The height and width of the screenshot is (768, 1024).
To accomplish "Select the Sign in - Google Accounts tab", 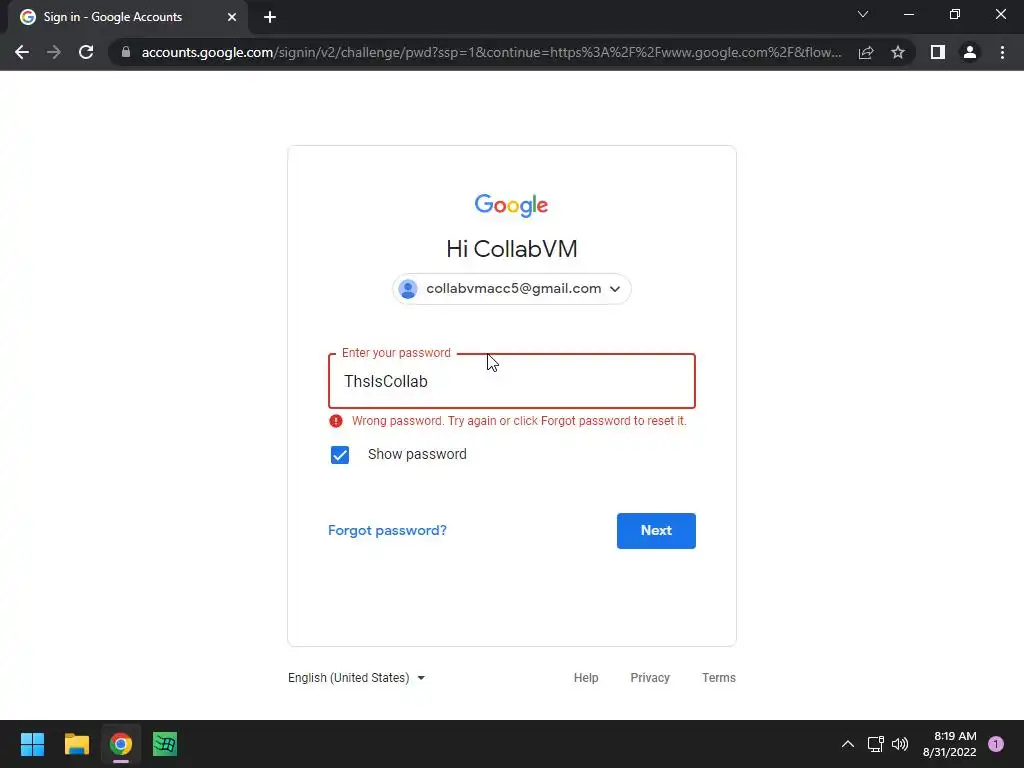I will [x=127, y=17].
